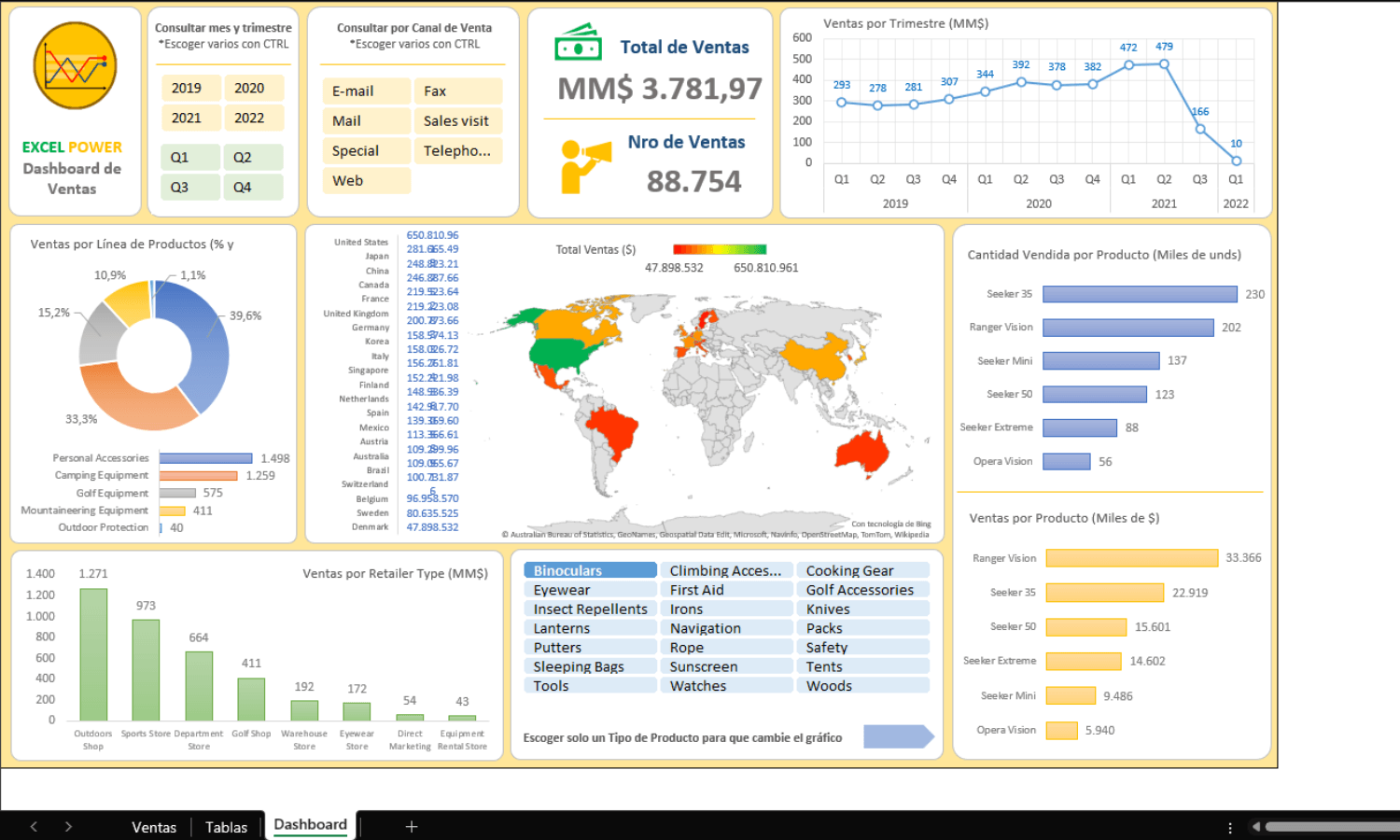Select Climbing Accessories product type
1400x840 pixels.
pyautogui.click(x=727, y=570)
